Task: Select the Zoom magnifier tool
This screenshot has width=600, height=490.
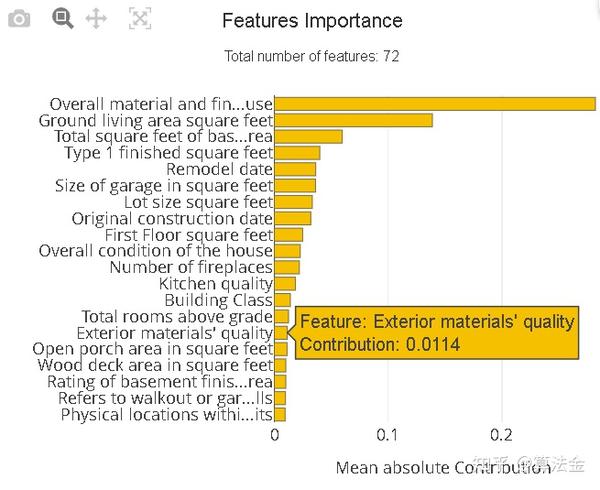Action: click(x=63, y=18)
